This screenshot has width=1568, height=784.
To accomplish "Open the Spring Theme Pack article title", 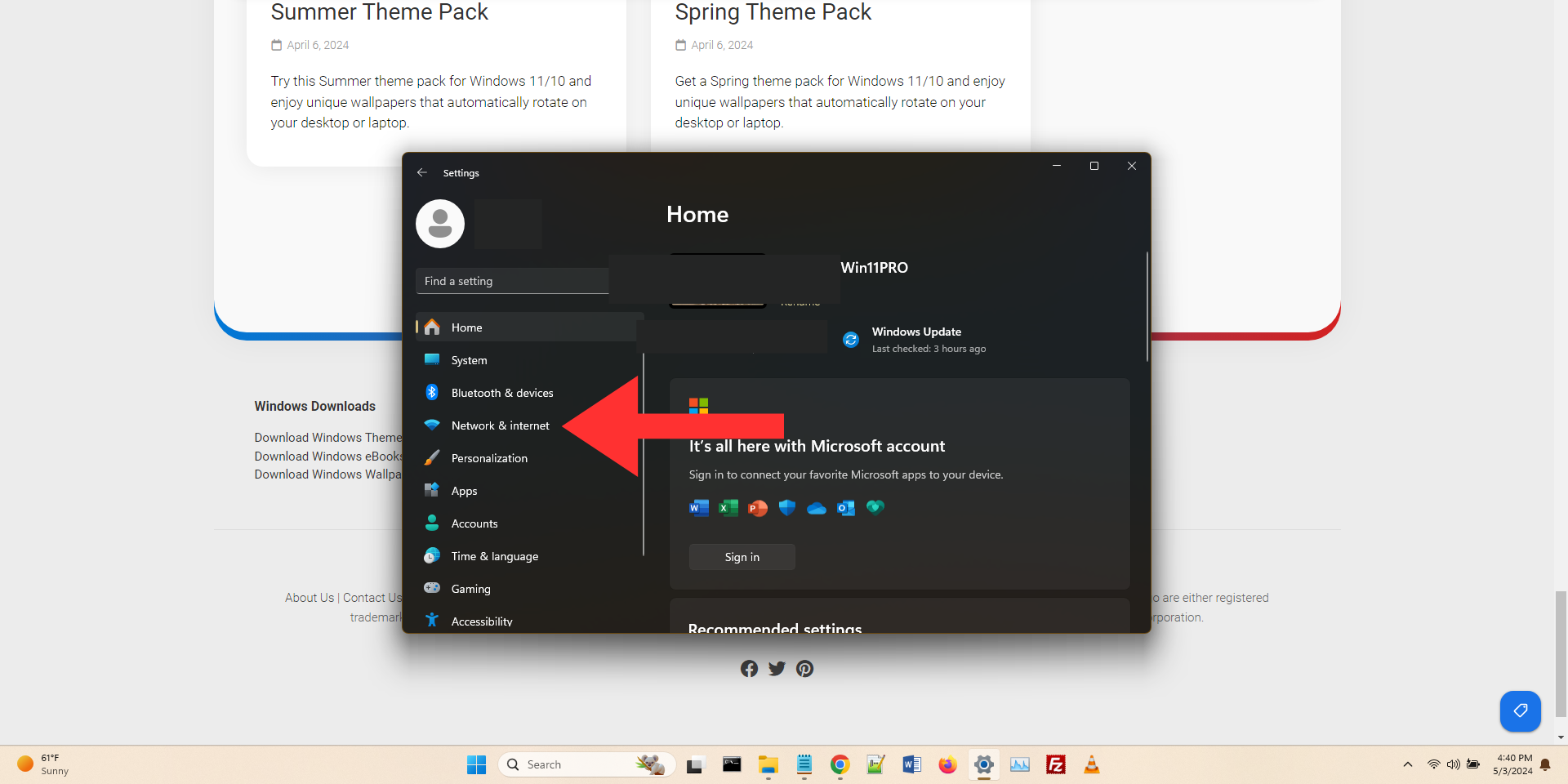I will pos(773,12).
